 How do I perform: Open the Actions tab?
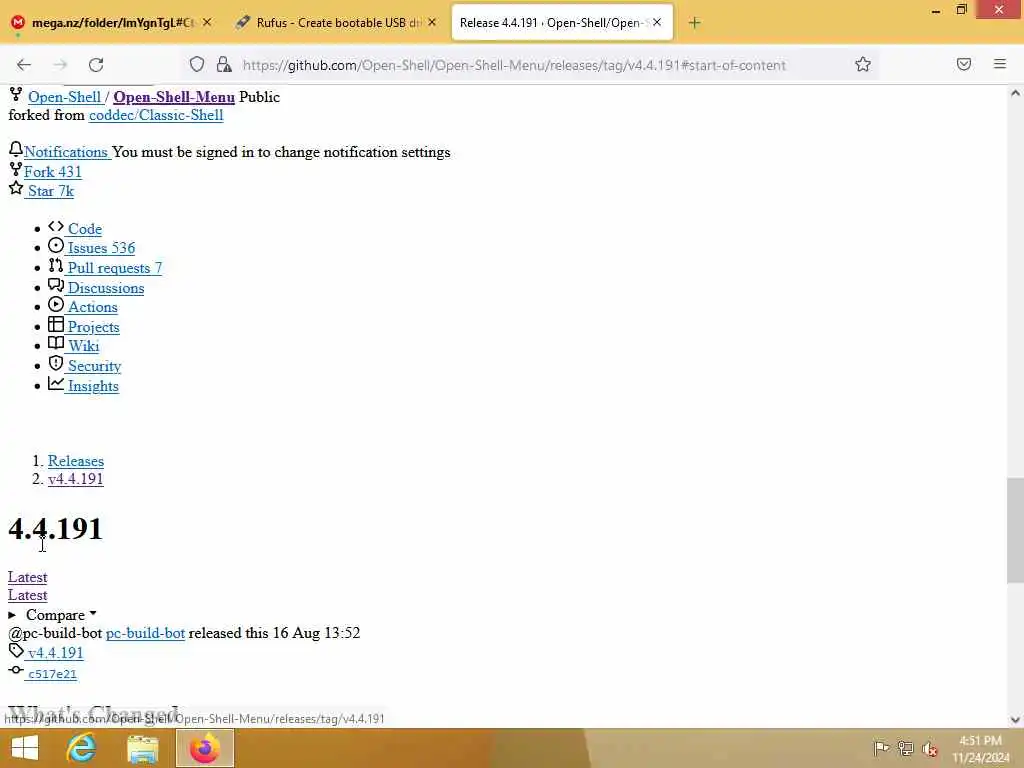pyautogui.click(x=93, y=307)
